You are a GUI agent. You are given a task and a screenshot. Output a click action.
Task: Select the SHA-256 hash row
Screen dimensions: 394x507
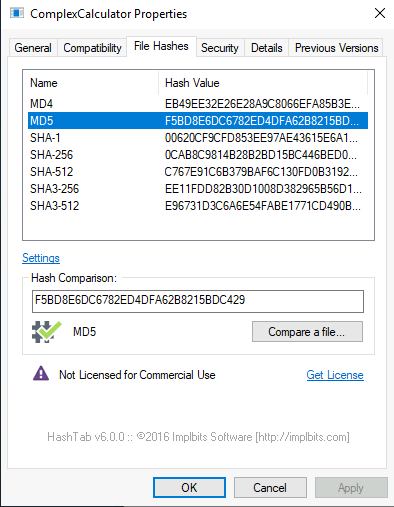click(x=198, y=155)
